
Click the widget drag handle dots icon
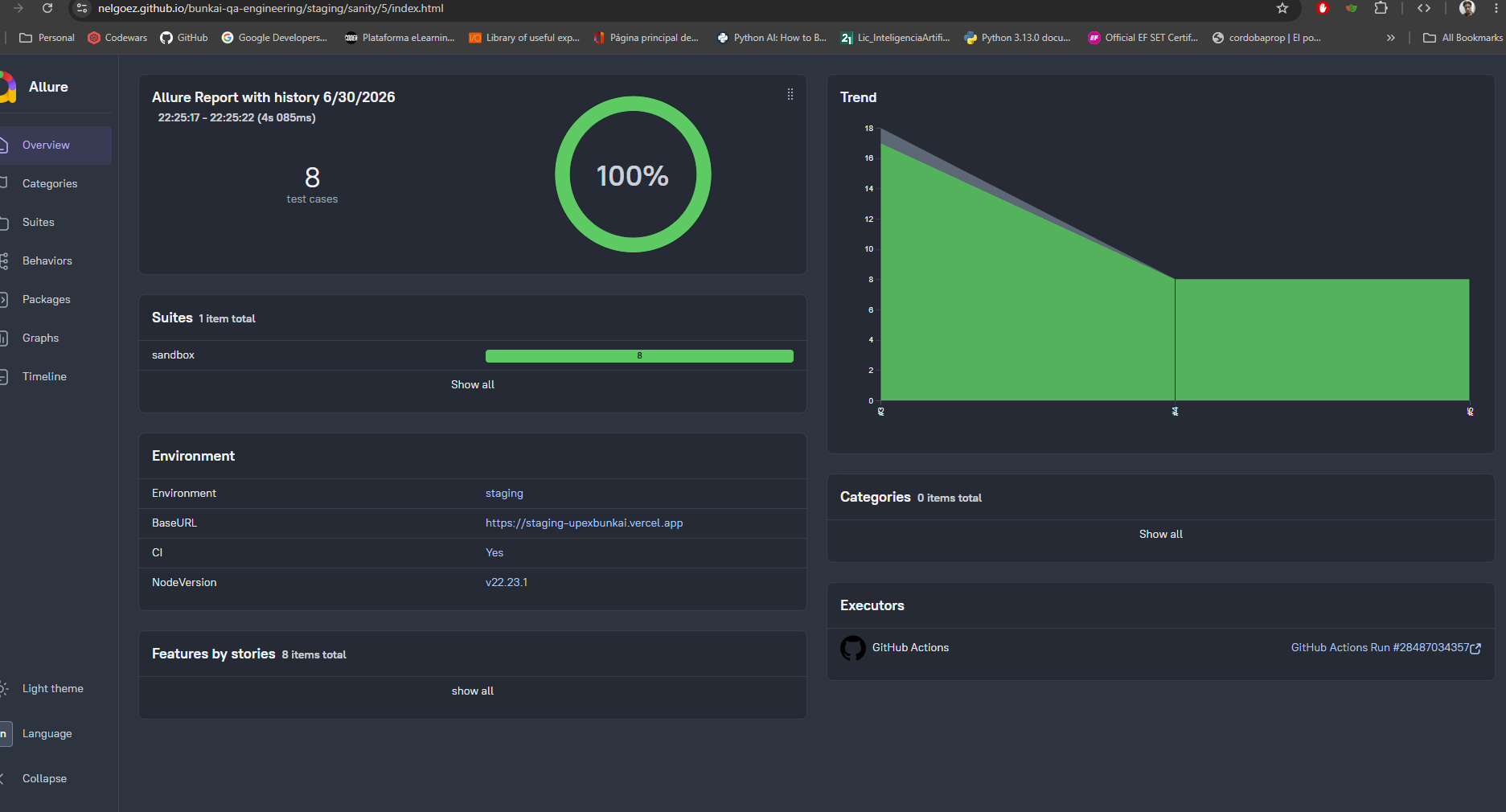coord(790,95)
